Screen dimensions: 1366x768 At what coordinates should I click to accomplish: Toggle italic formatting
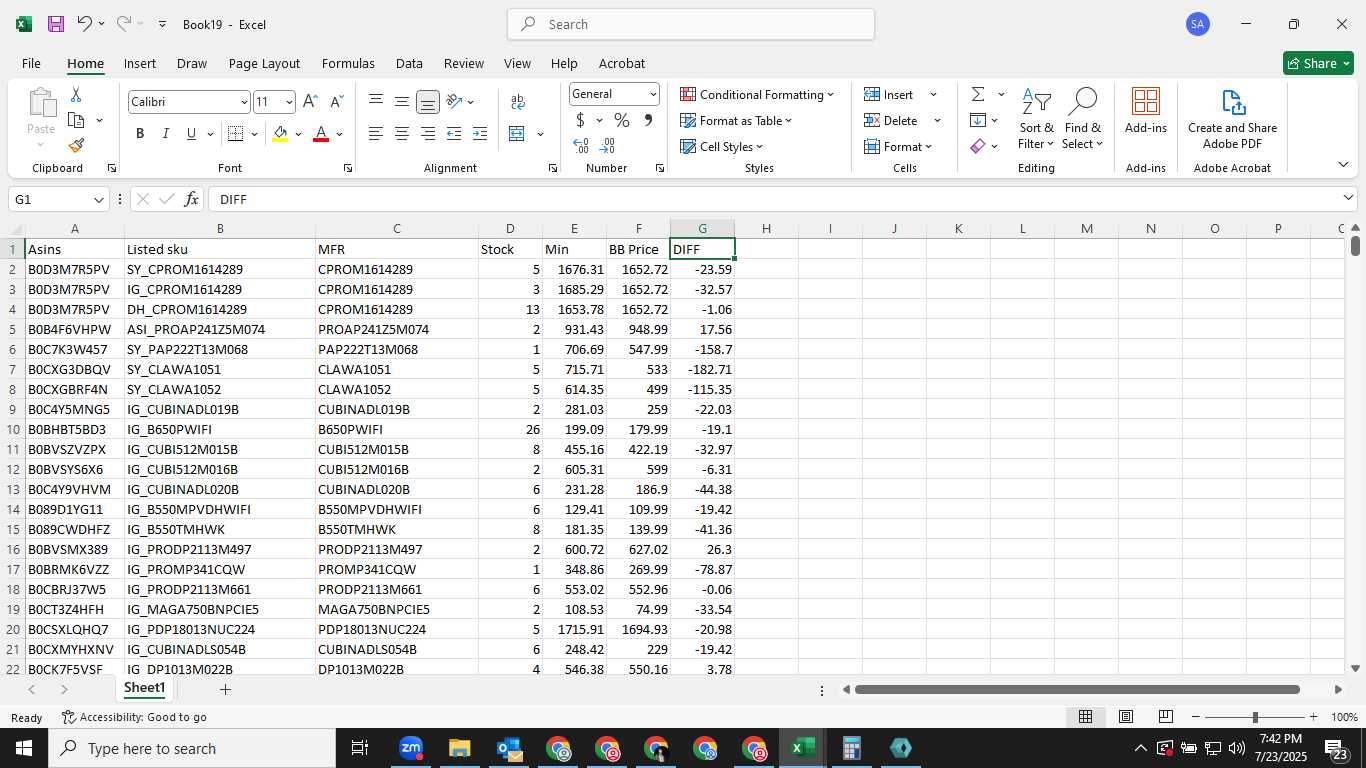pos(166,134)
